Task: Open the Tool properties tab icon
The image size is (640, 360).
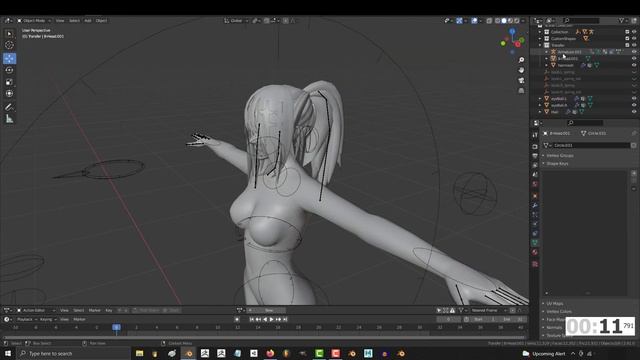Action: (x=535, y=135)
